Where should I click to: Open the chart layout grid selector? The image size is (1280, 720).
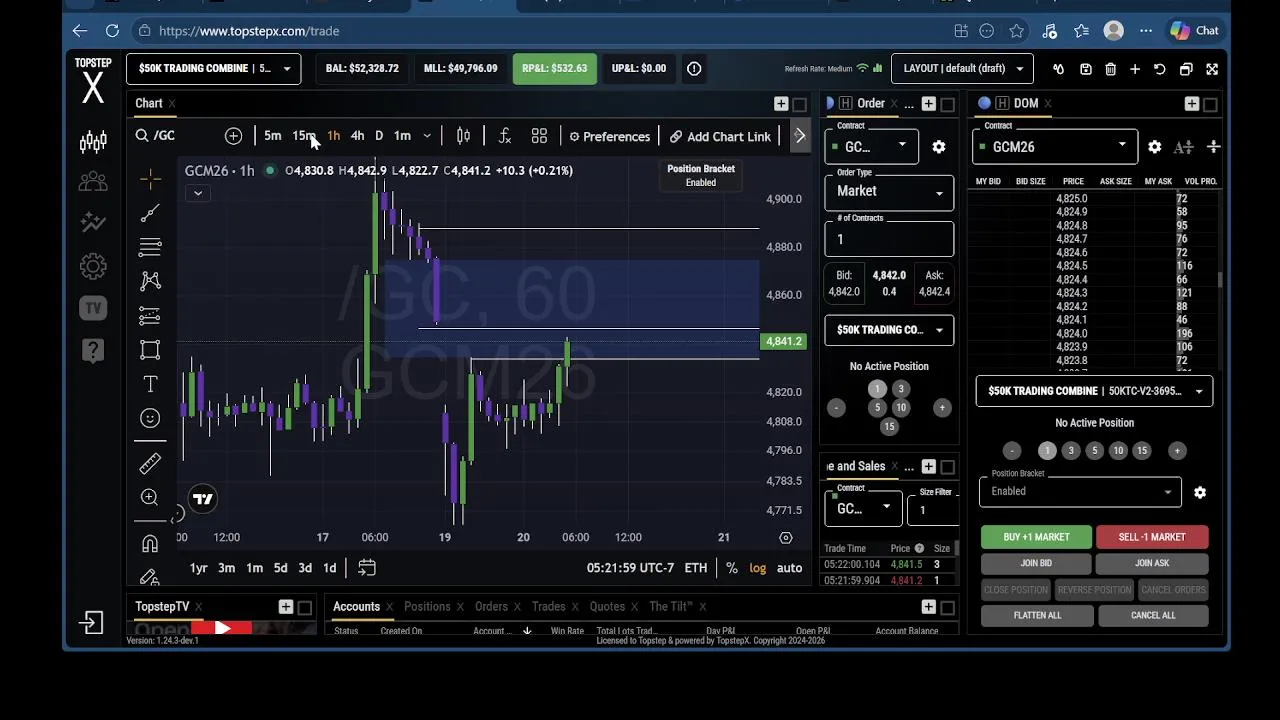[x=539, y=136]
